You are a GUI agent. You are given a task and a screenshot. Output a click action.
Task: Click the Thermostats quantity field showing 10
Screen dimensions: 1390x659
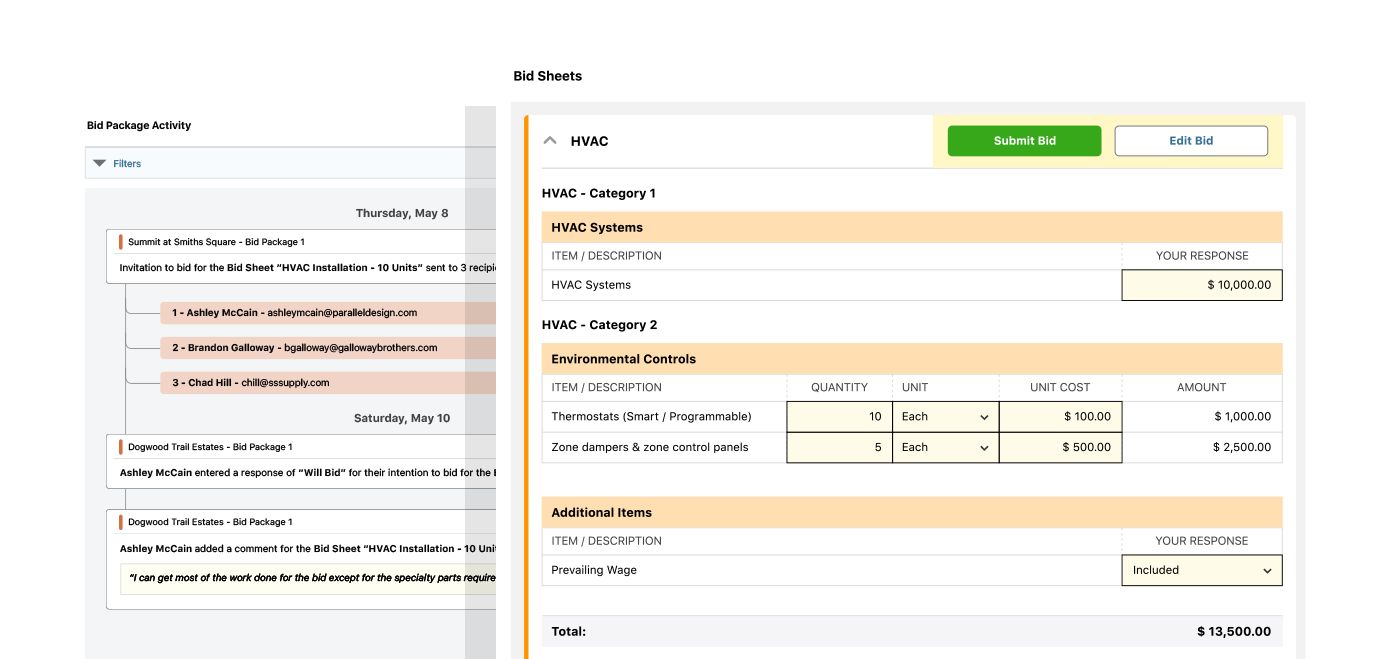coord(838,416)
